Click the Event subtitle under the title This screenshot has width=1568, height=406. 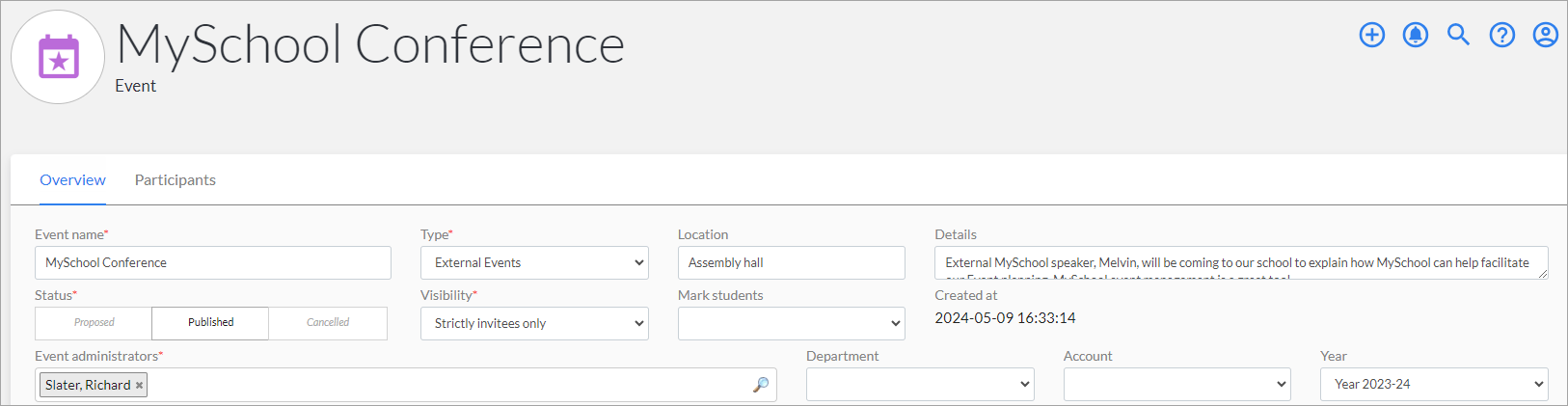tap(135, 86)
